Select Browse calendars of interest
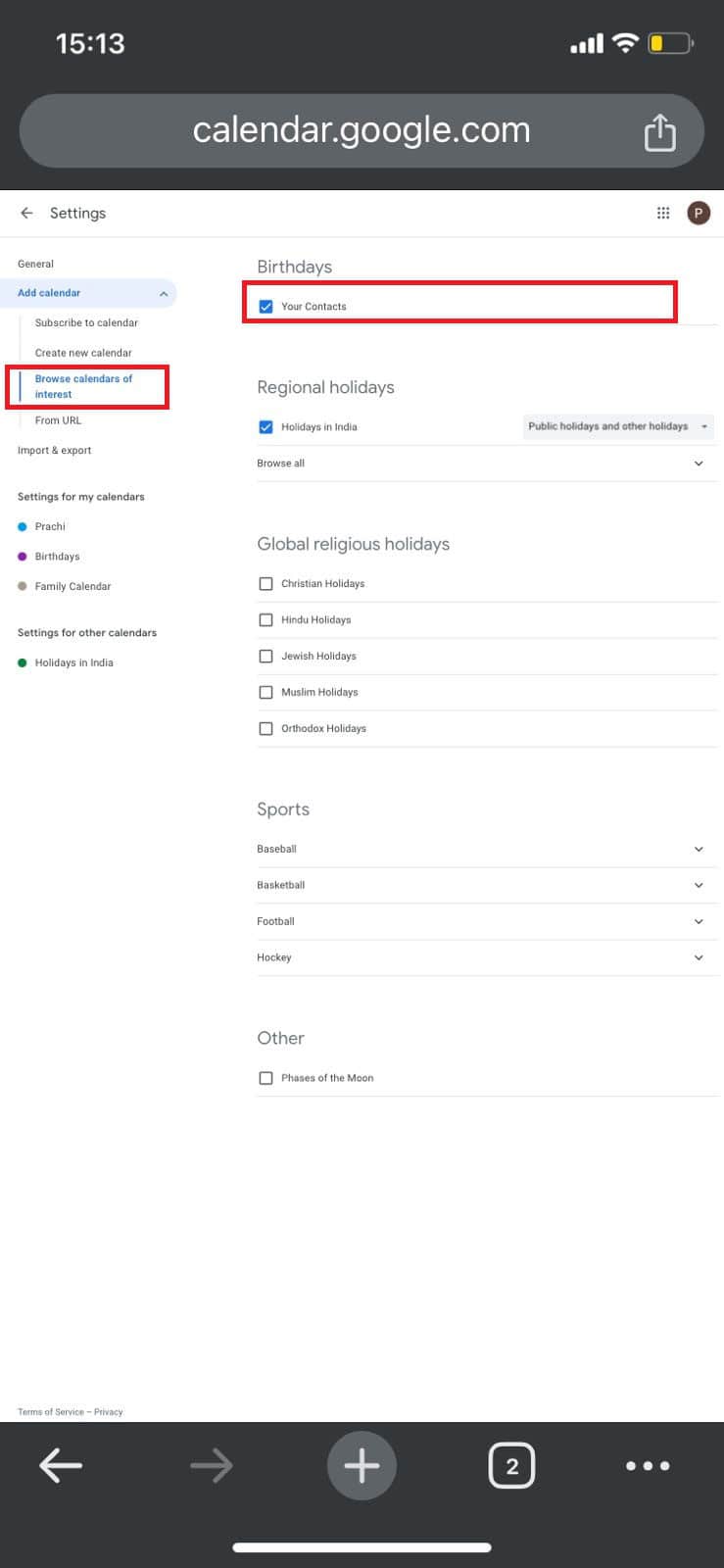 point(84,386)
